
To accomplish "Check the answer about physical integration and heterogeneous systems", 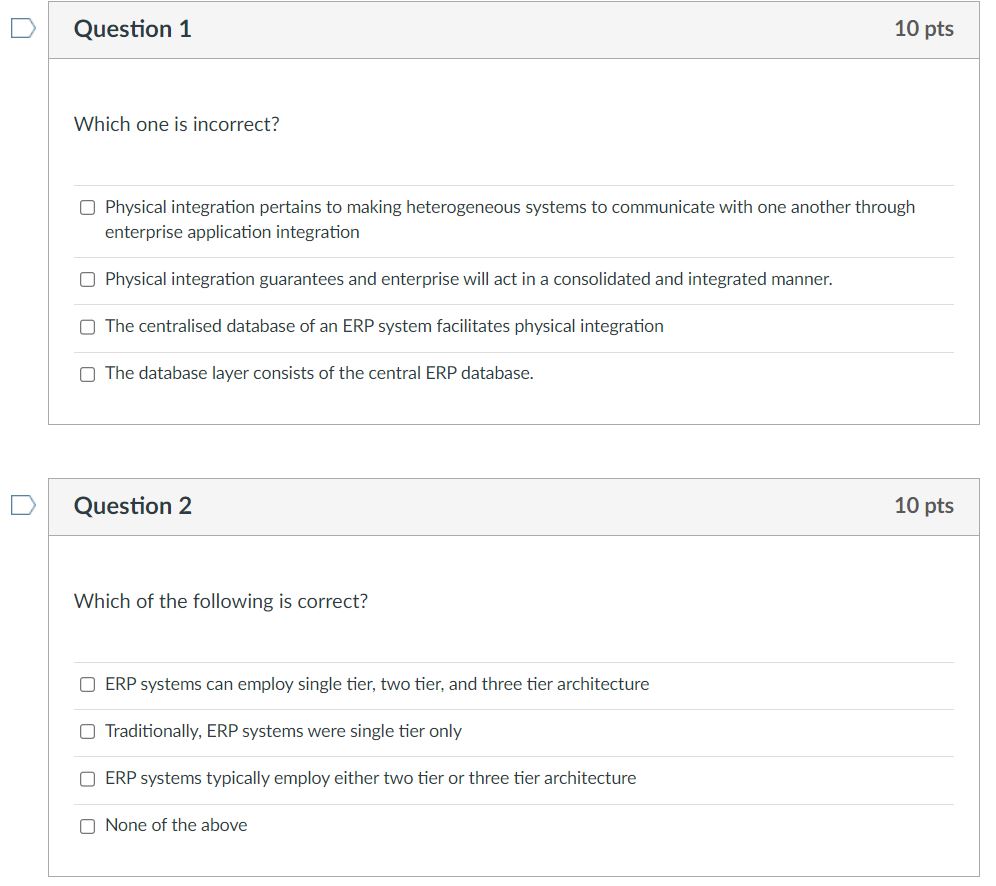I will click(87, 207).
